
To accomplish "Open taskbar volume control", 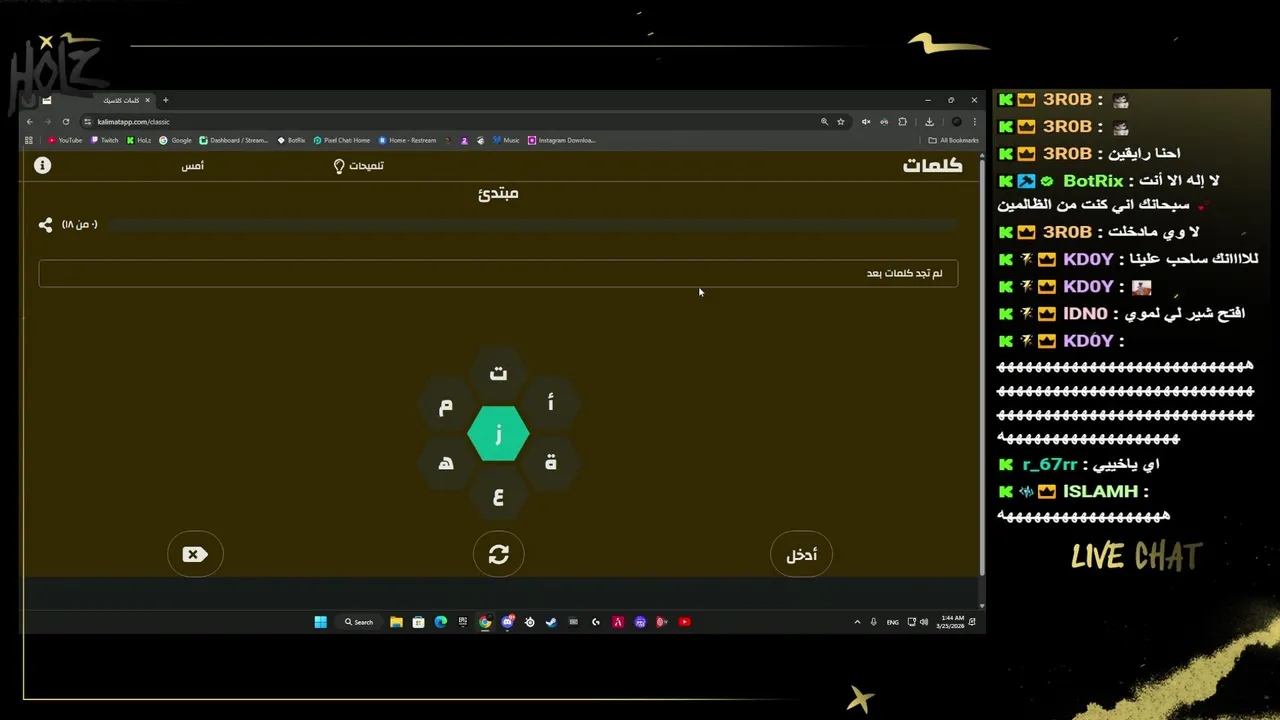I will coord(923,622).
